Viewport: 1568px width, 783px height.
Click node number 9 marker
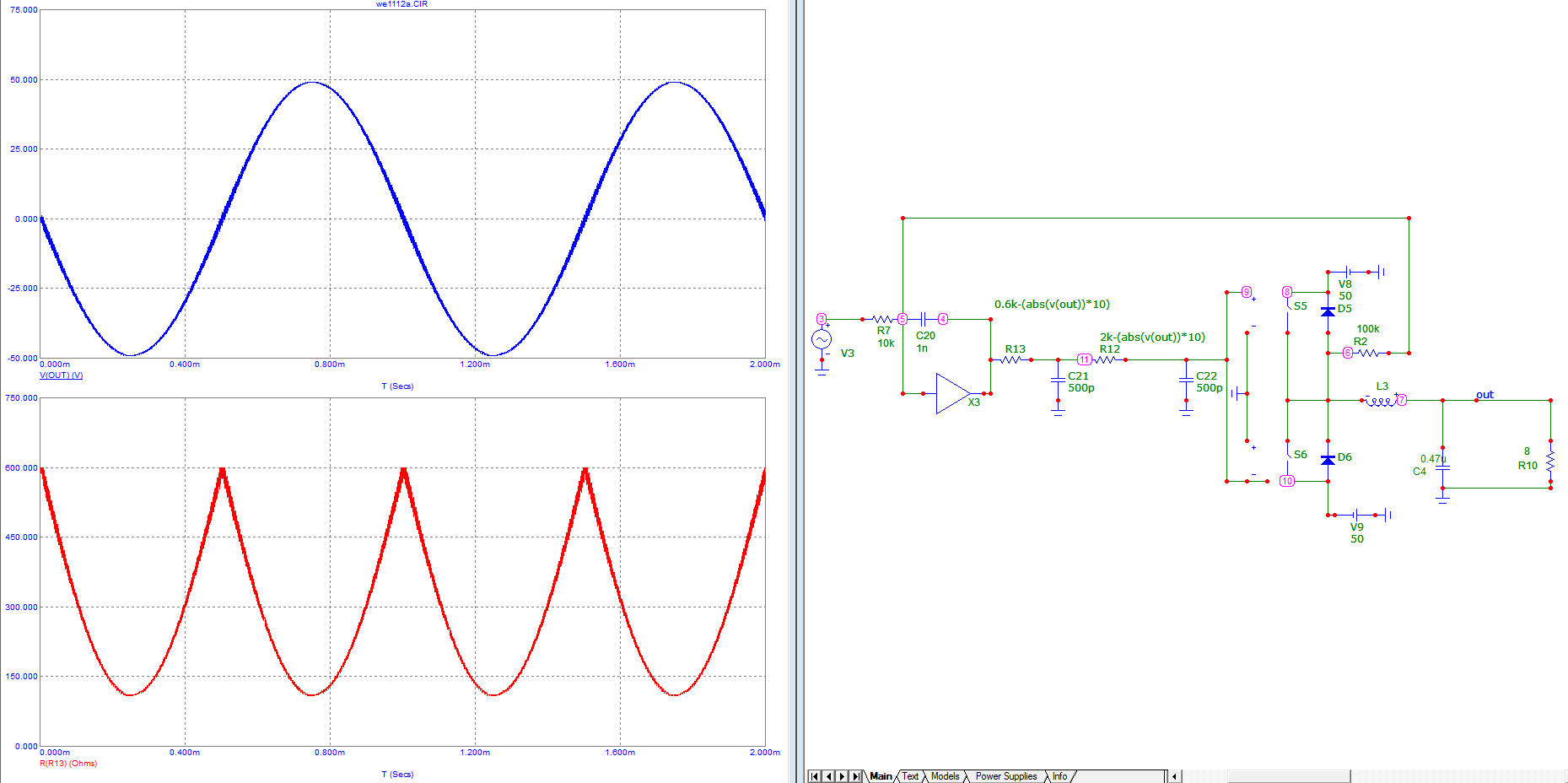tap(1246, 292)
